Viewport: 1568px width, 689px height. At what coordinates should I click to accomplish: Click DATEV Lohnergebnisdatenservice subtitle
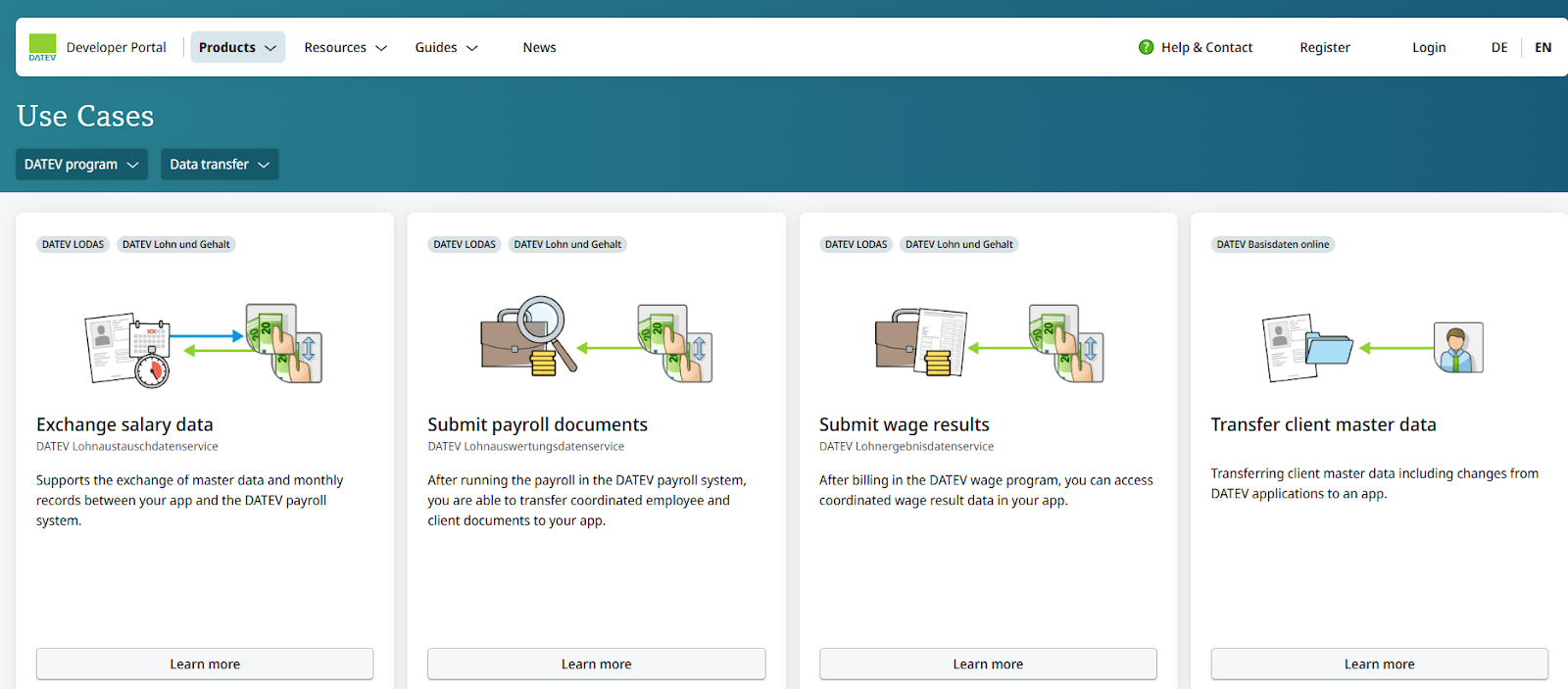click(x=906, y=446)
